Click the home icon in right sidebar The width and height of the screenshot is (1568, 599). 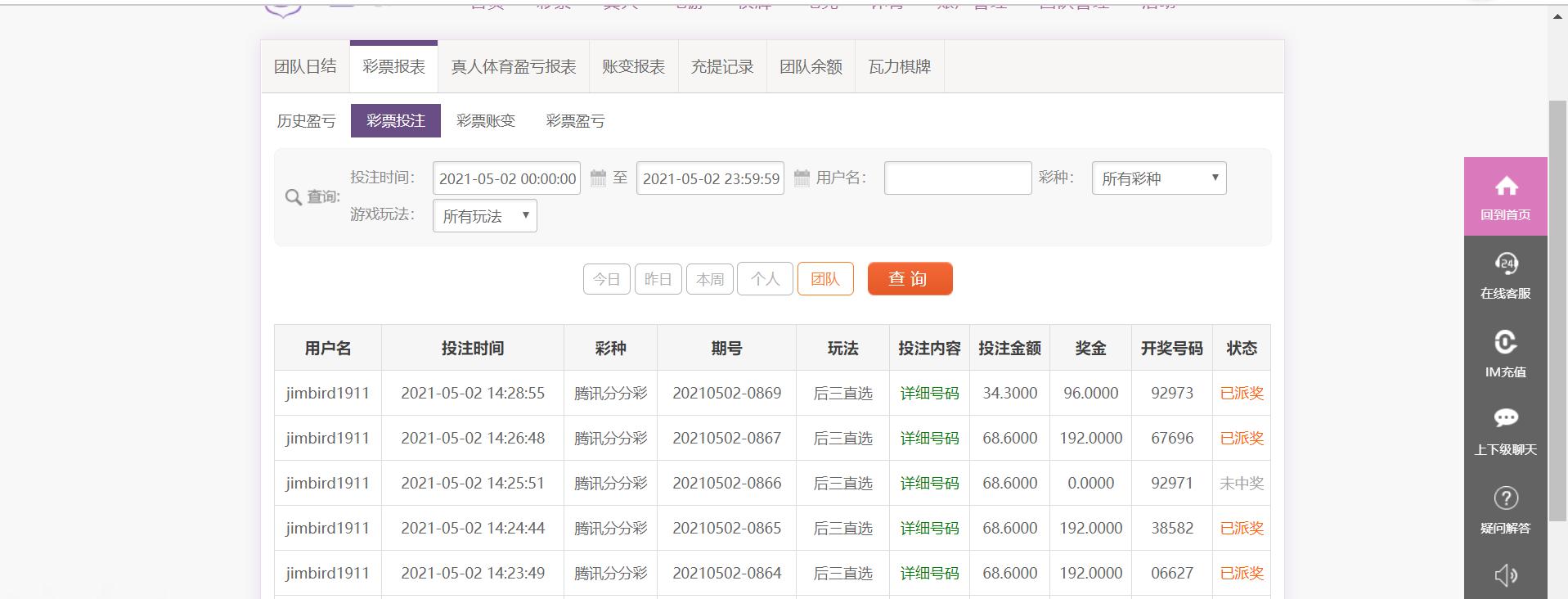pyautogui.click(x=1505, y=187)
